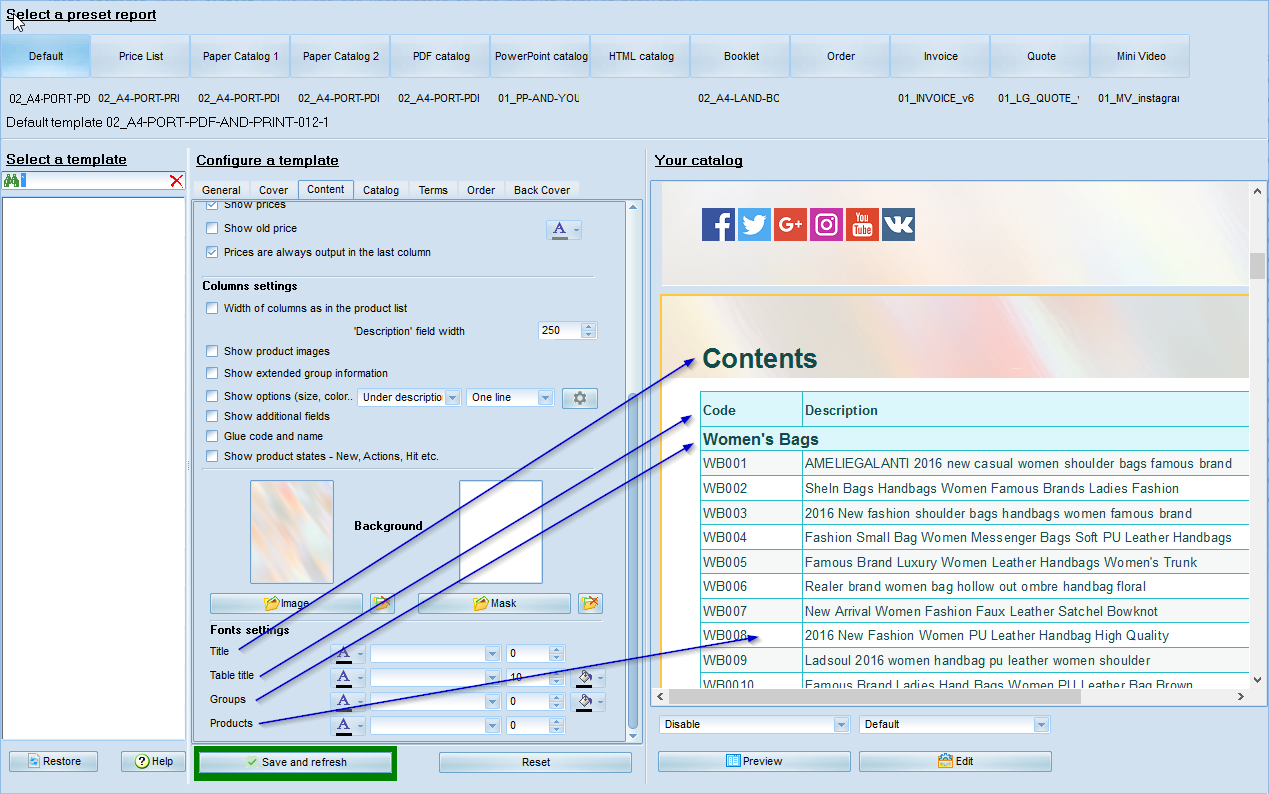This screenshot has height=794, width=1269.
Task: Uncheck Prices are always output in last column
Action: point(212,252)
